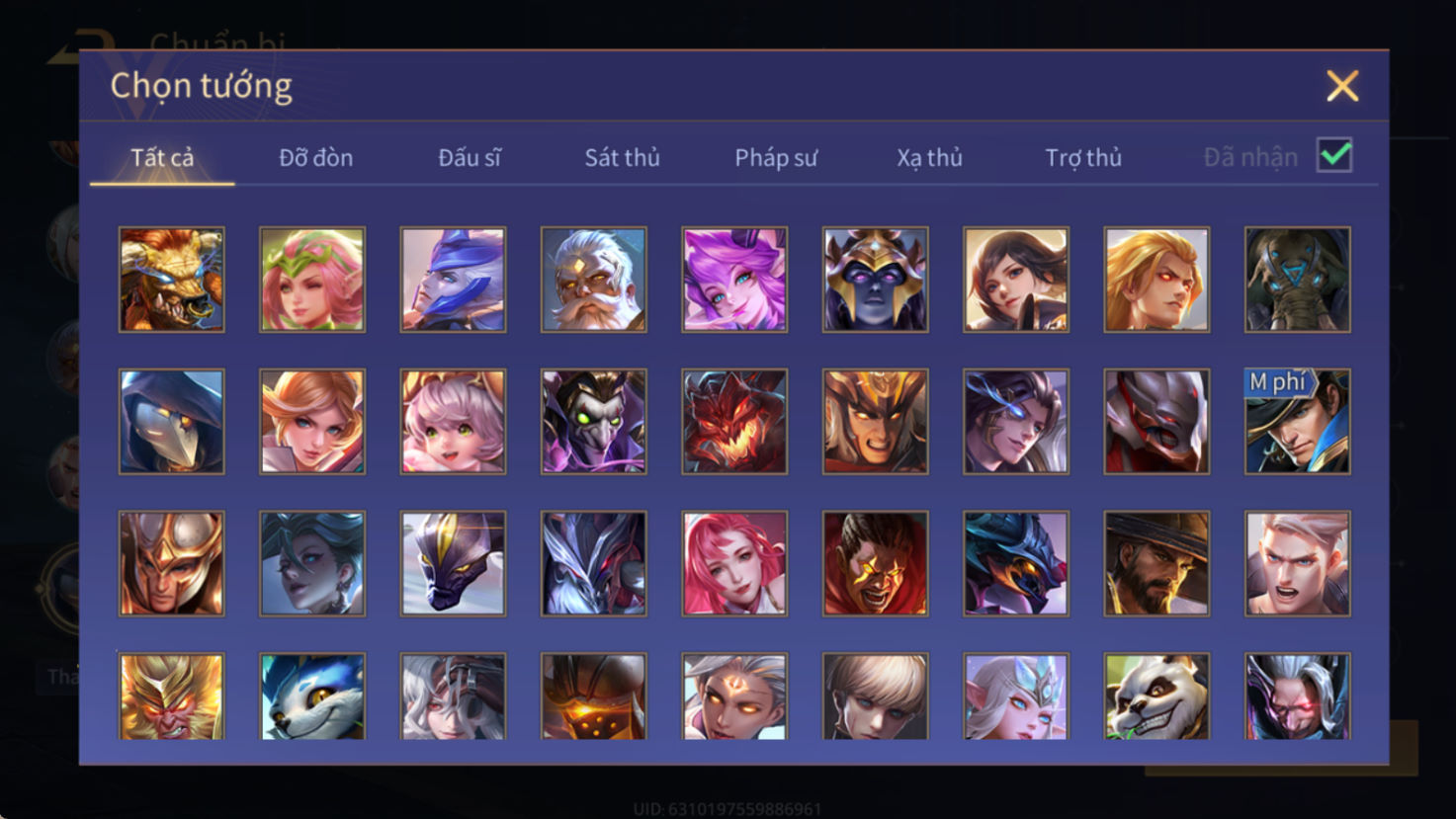Screen dimensions: 1456x819
Task: Show the 'Xạ thủ' hero category
Action: (x=929, y=158)
